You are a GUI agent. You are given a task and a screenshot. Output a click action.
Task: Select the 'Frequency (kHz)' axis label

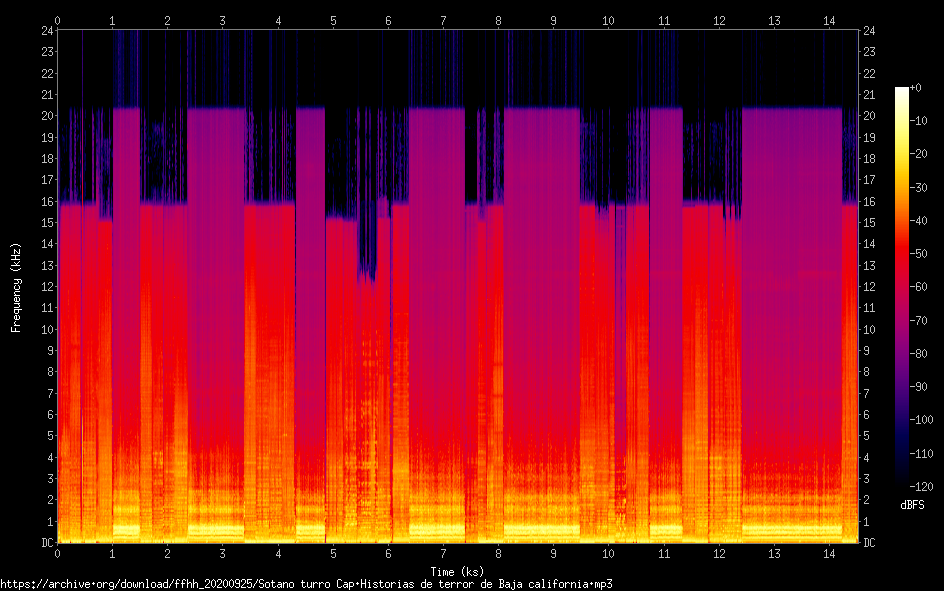(x=16, y=288)
